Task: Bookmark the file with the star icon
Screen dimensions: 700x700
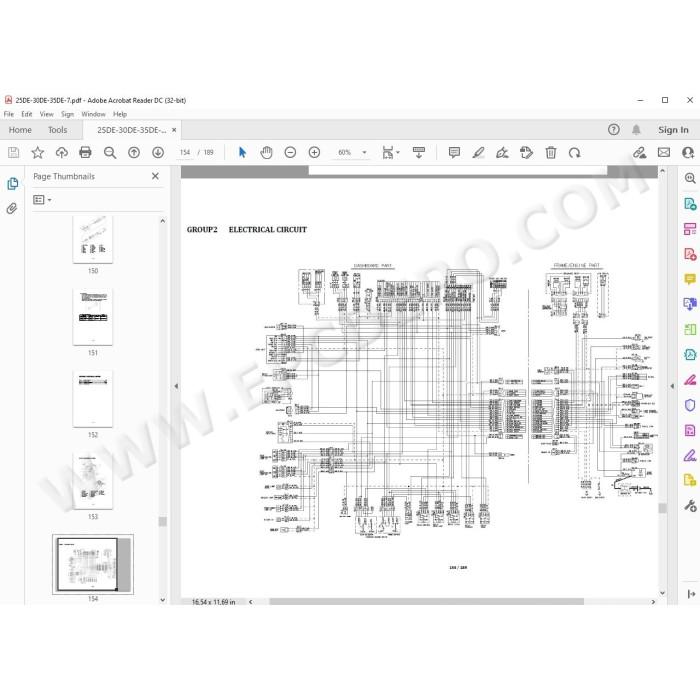Action: pos(38,153)
